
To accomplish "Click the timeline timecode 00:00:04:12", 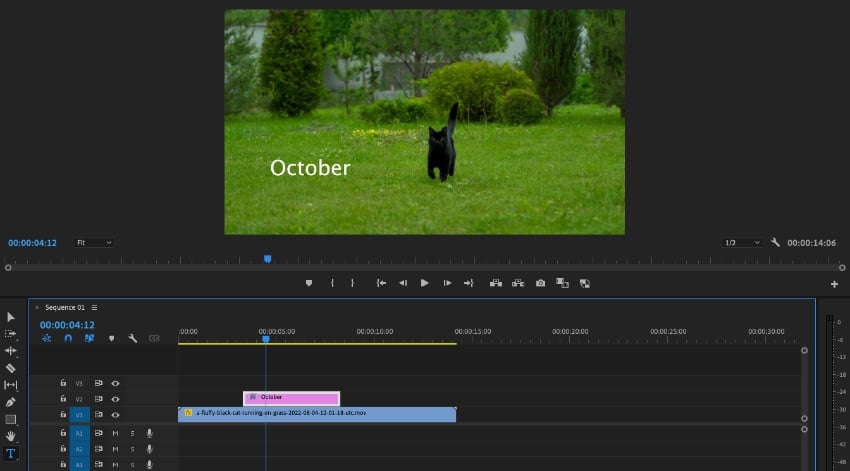I will pyautogui.click(x=67, y=325).
